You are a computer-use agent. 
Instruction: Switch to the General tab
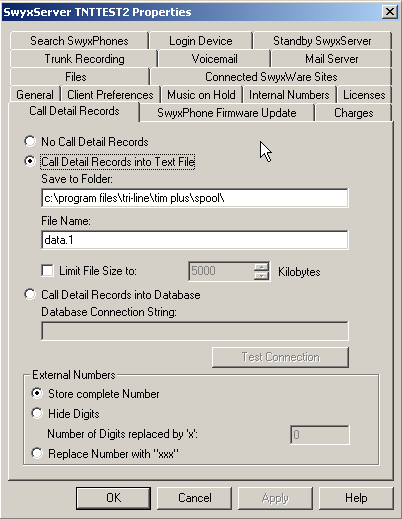35,95
